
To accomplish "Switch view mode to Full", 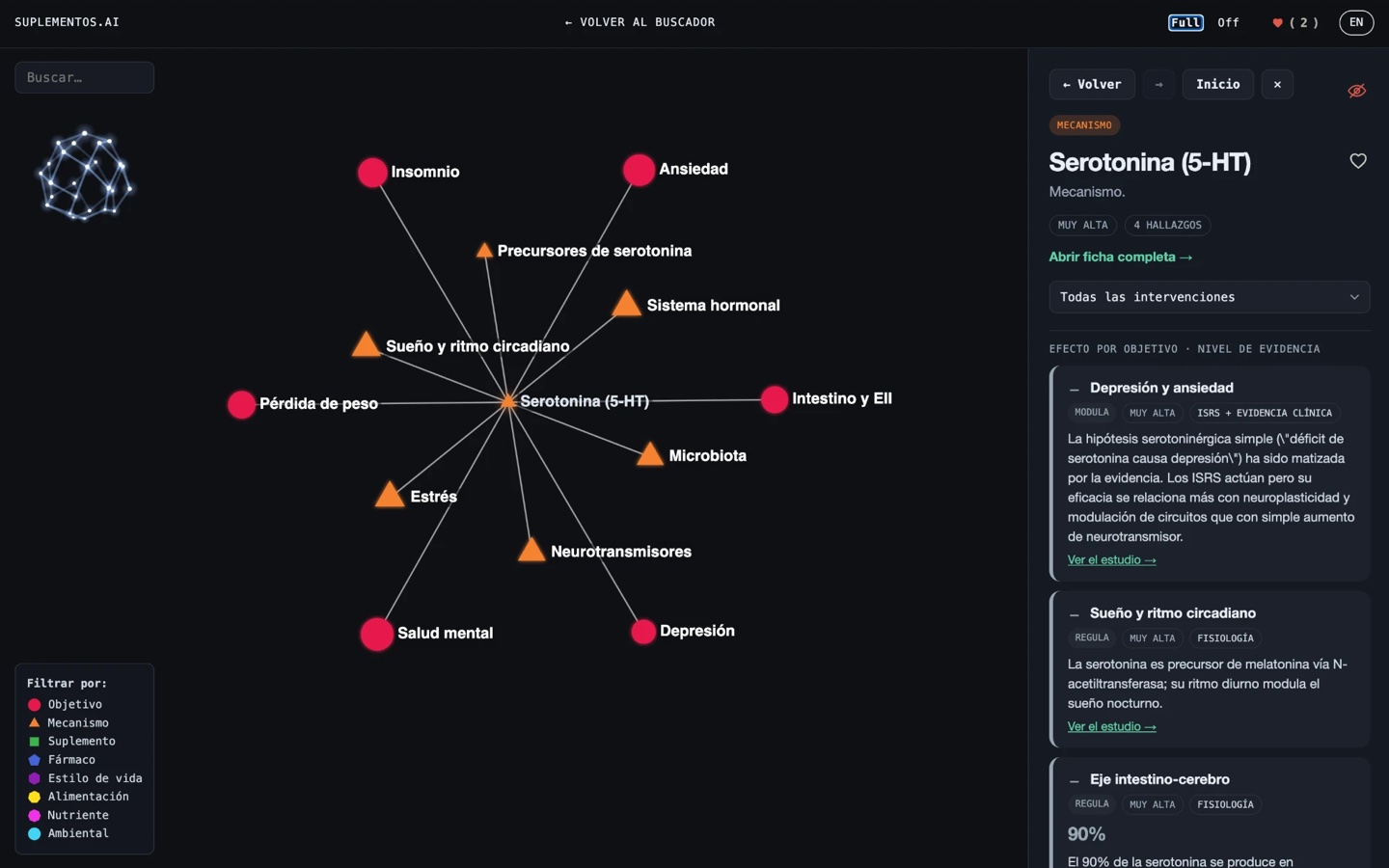I will pos(1185,22).
